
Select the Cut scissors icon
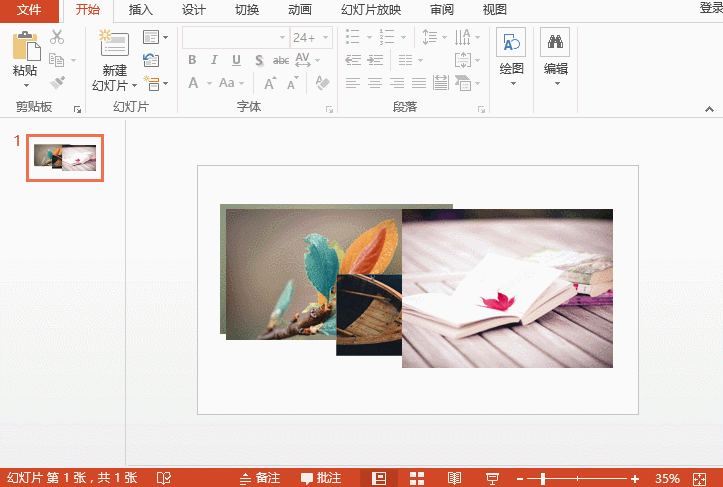pos(57,38)
